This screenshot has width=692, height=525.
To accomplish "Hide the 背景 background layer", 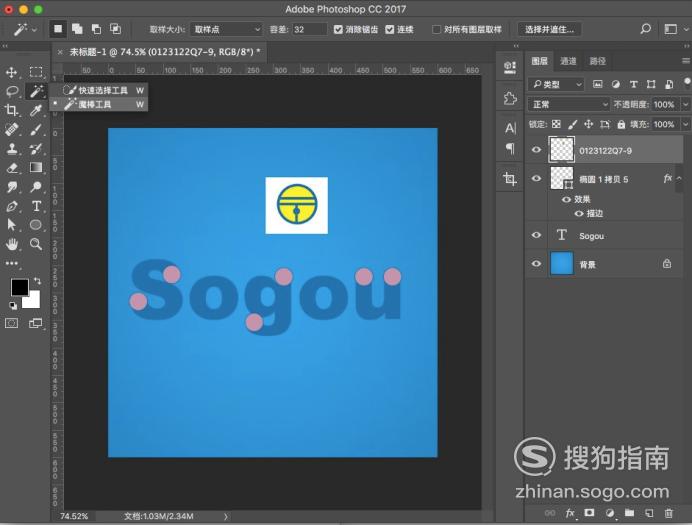I will pyautogui.click(x=536, y=263).
